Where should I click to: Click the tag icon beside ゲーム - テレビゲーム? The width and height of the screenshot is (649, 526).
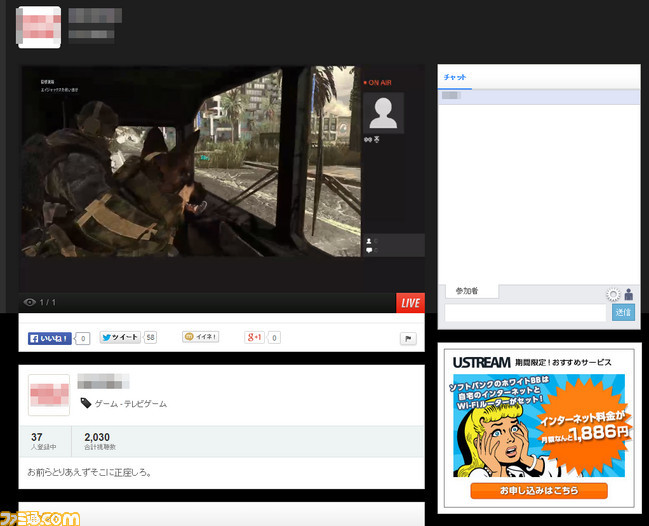coord(86,403)
